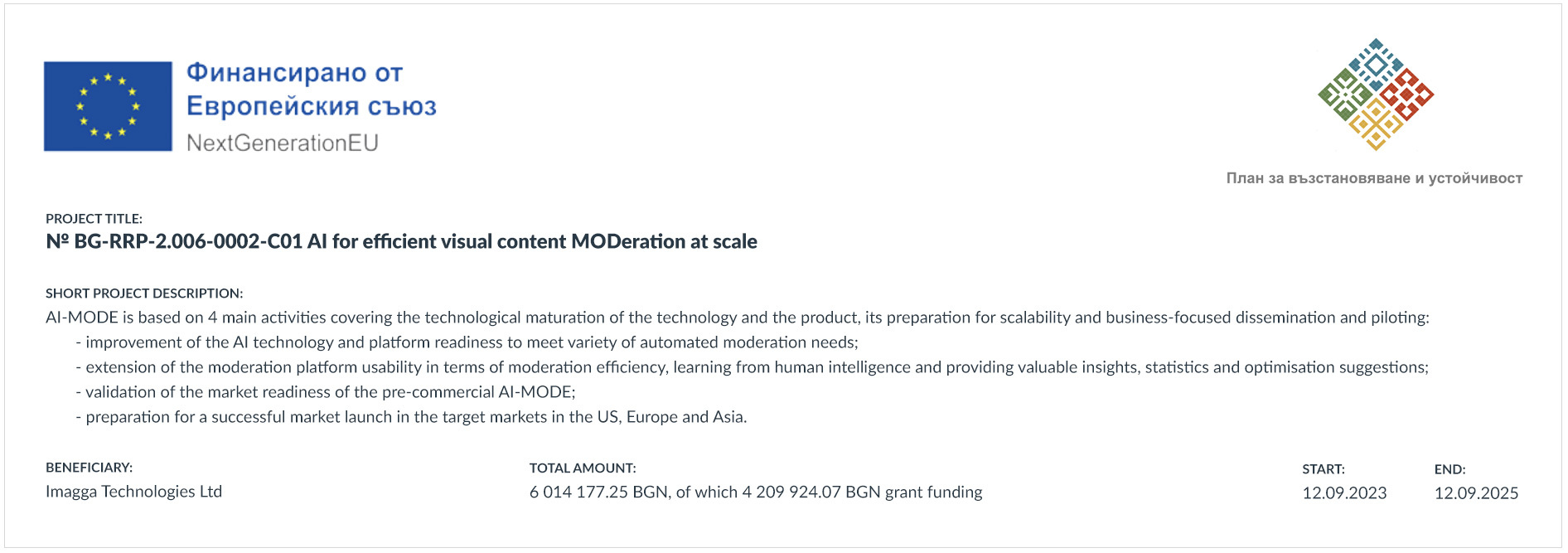The image size is (1568, 553).
Task: Click the 'AI-MODE is based on 4 main activities' sentence
Action: tap(737, 318)
